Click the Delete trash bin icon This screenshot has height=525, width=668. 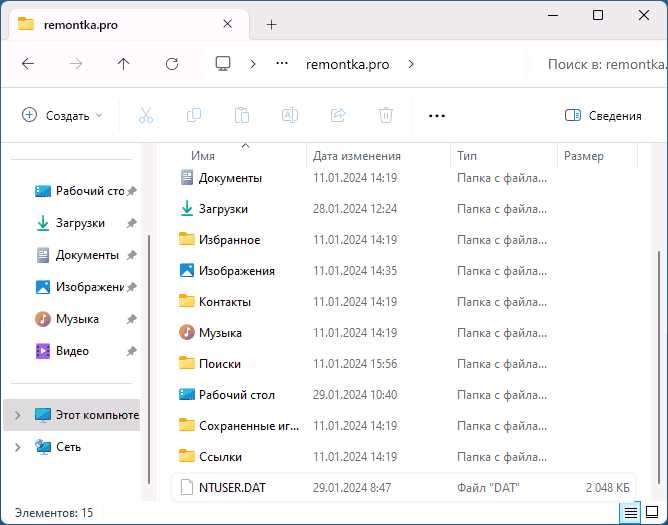386,115
